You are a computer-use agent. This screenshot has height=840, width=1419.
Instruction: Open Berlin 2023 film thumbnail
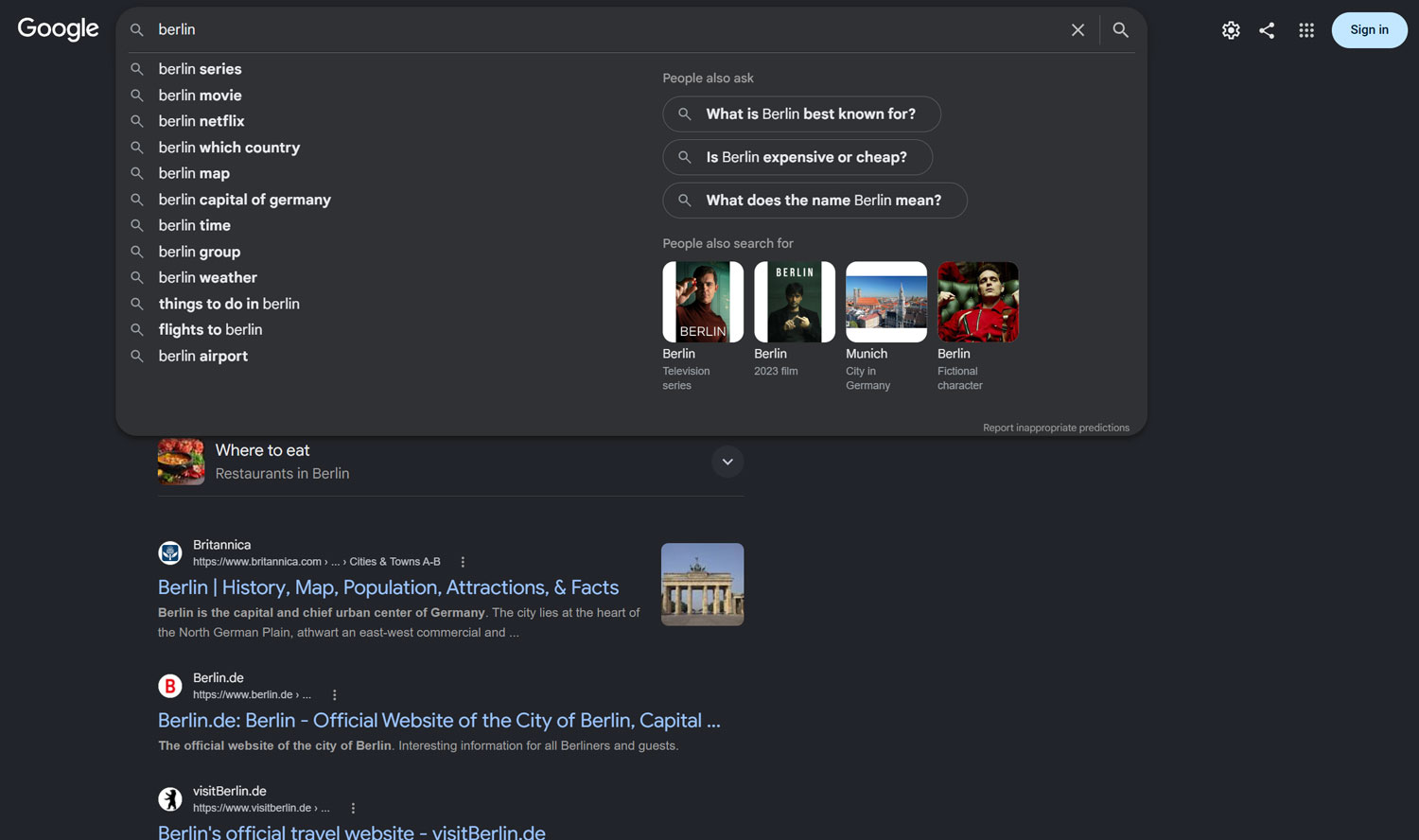coord(795,302)
